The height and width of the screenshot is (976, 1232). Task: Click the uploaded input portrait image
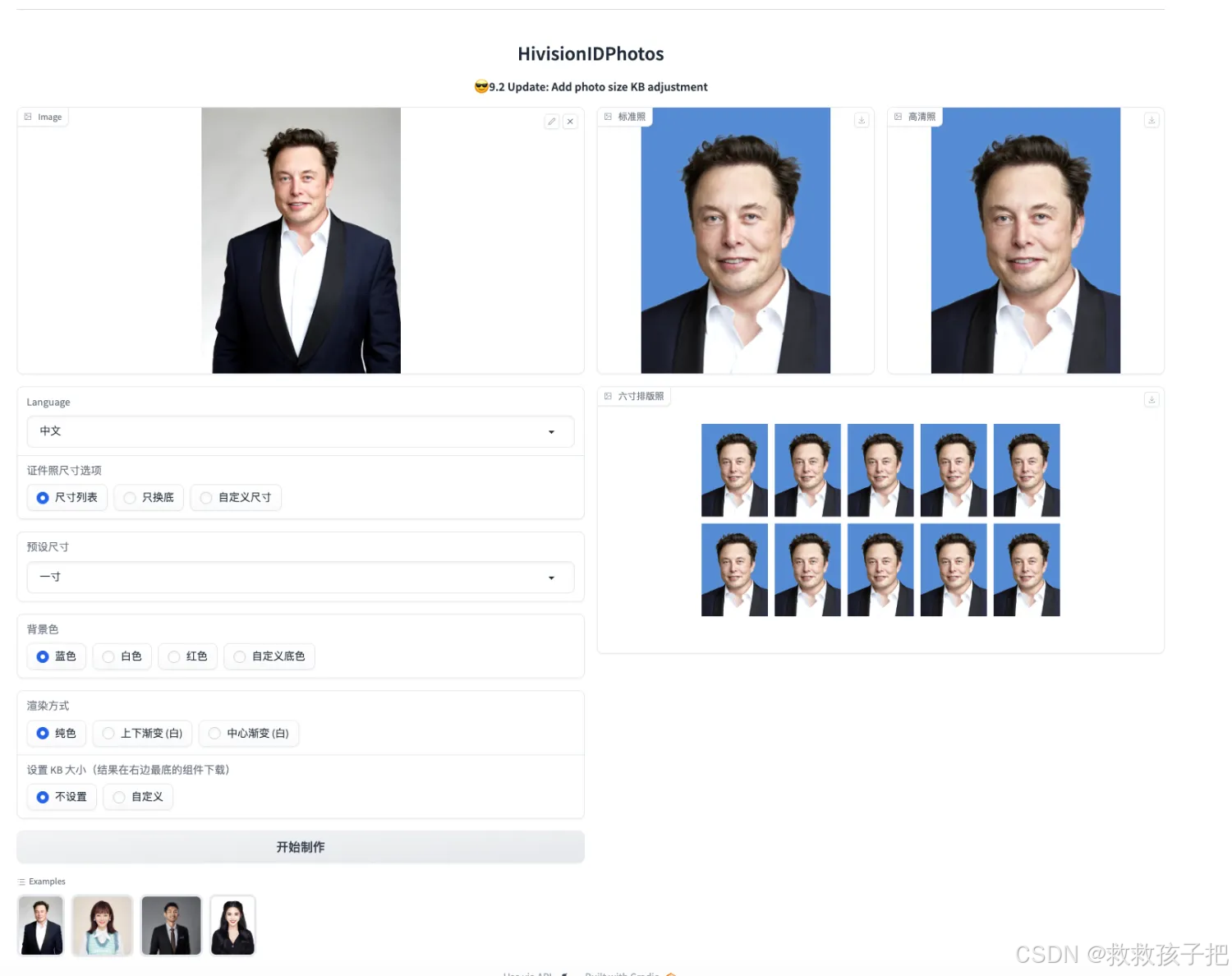[x=301, y=241]
